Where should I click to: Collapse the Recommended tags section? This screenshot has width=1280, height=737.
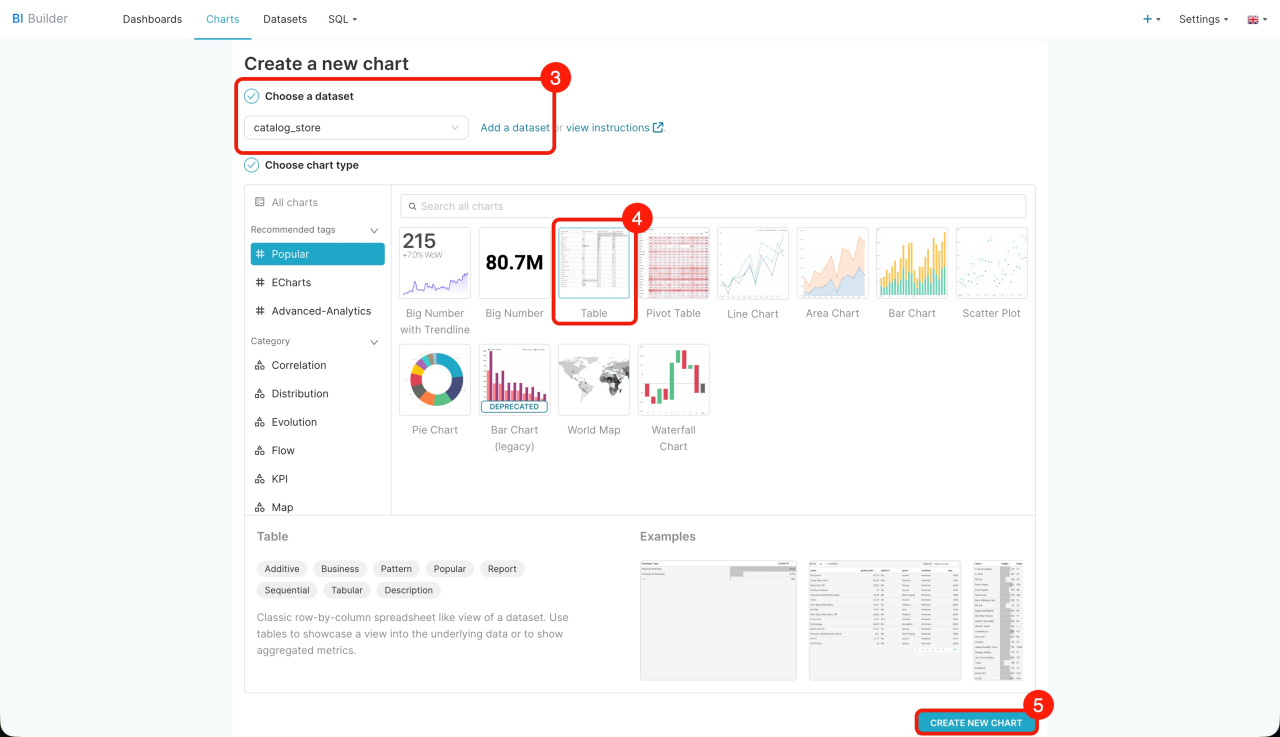(x=374, y=230)
